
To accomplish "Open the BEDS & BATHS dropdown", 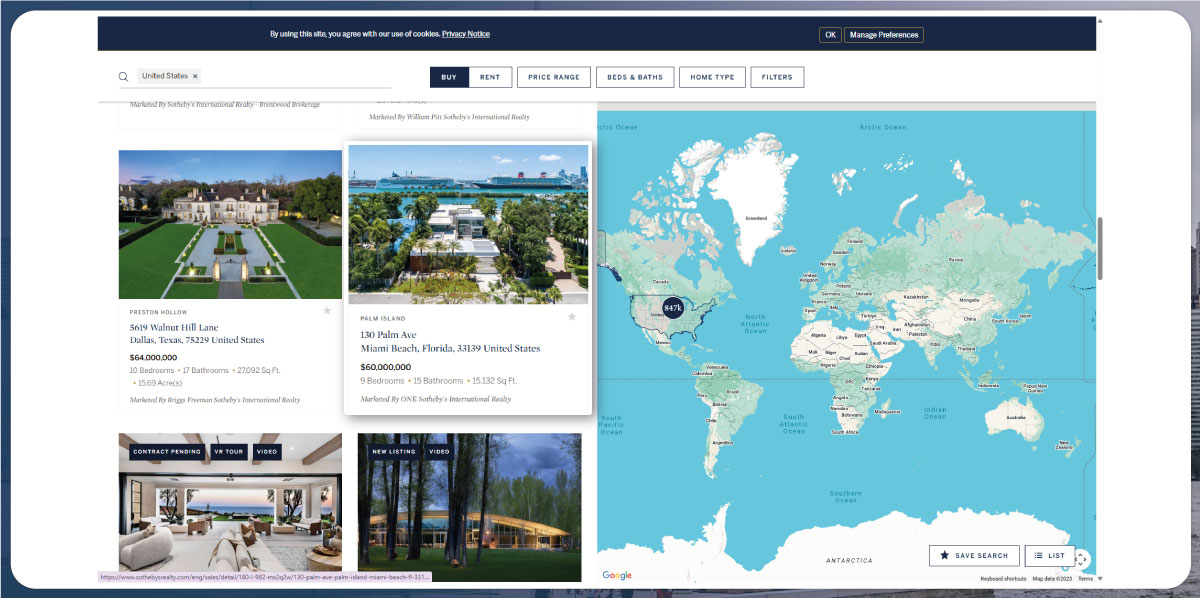I will [x=635, y=77].
